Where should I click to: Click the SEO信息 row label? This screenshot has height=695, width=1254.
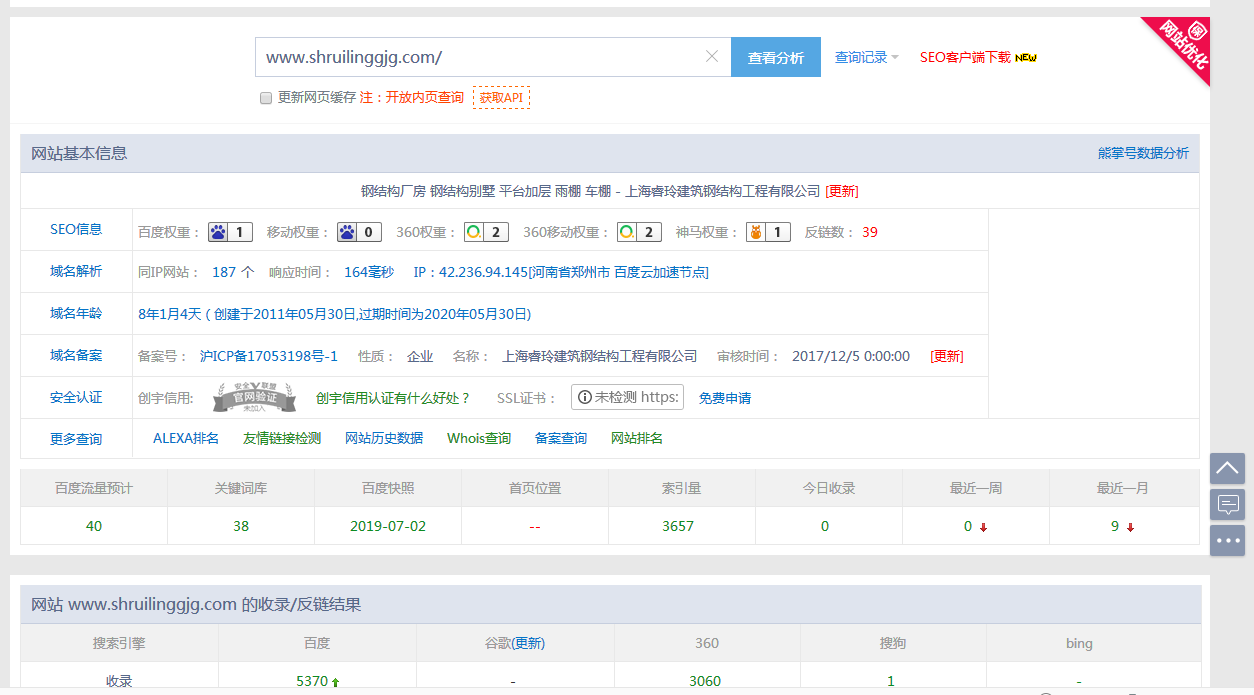coord(76,229)
